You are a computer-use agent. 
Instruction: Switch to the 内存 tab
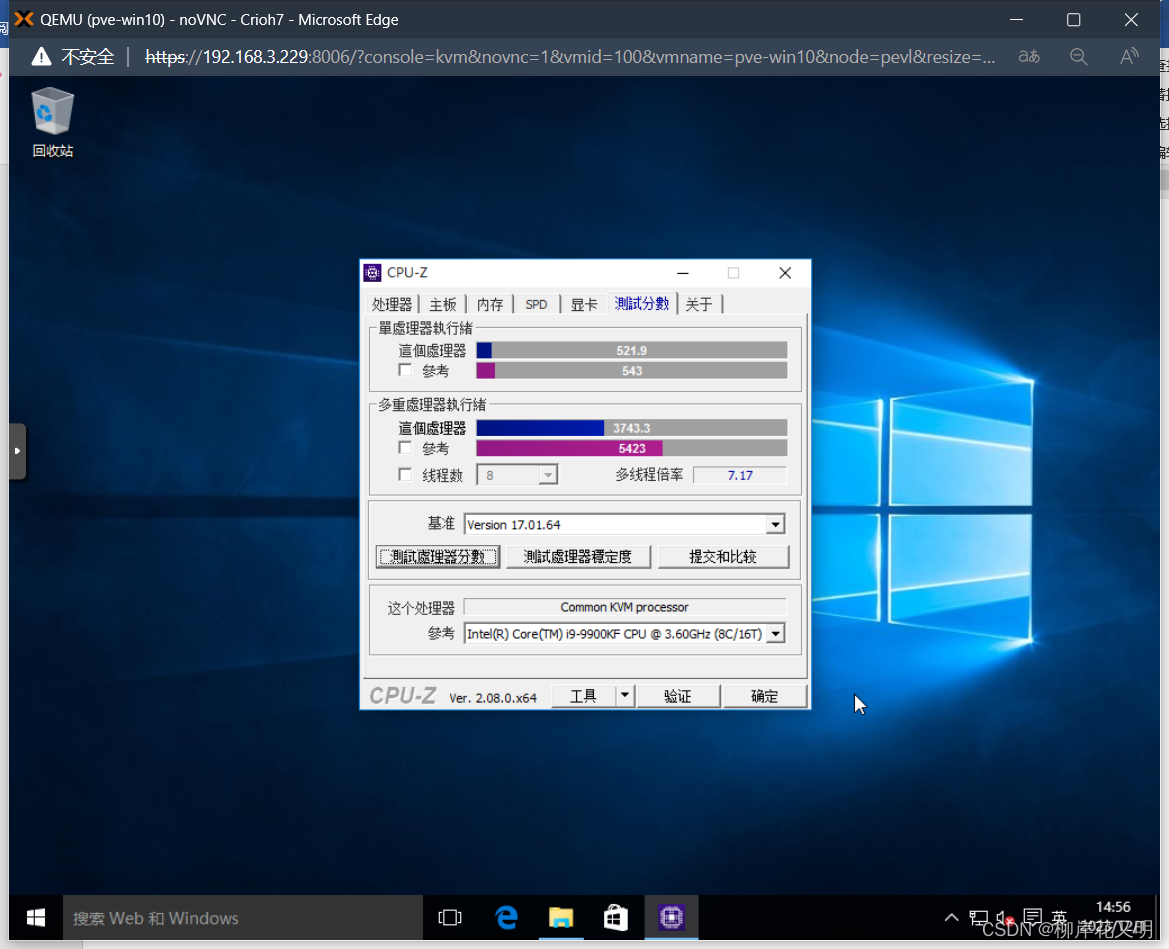[x=490, y=304]
